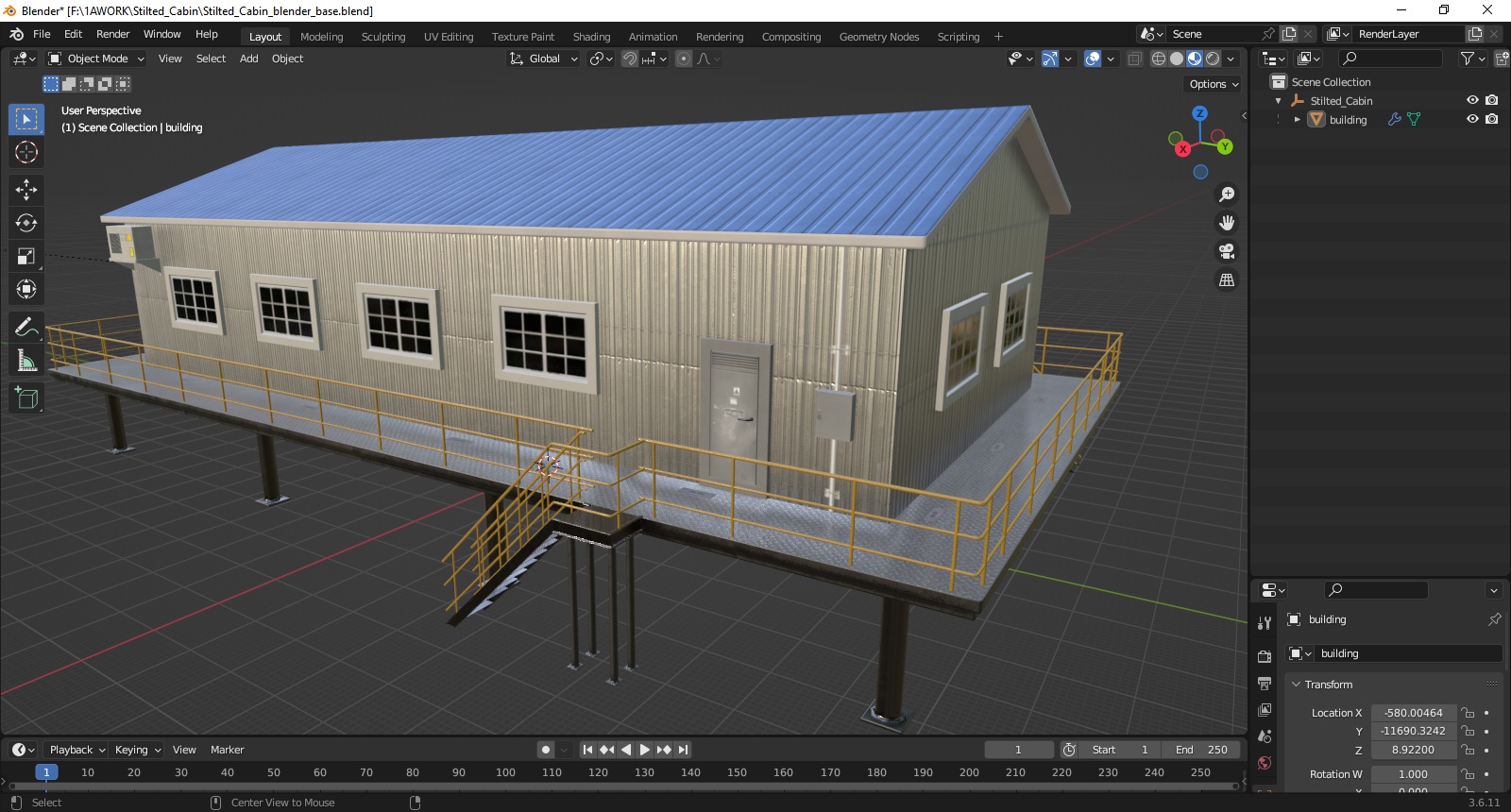Open the Render properties tab
Image resolution: width=1511 pixels, height=812 pixels.
pyautogui.click(x=1265, y=656)
